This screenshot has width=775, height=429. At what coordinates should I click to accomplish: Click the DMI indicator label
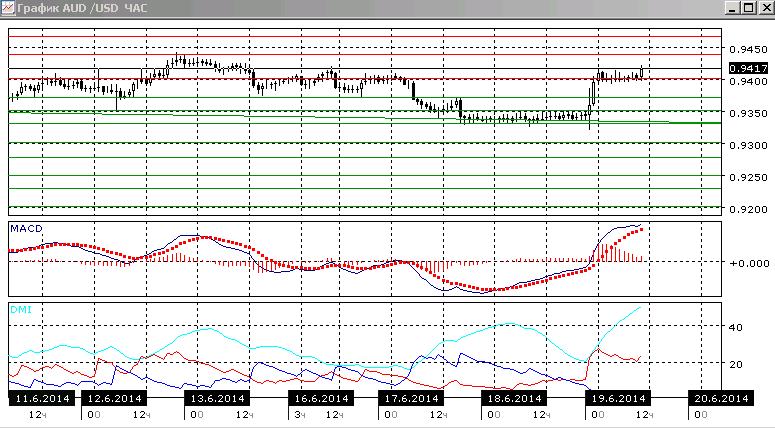[21, 310]
